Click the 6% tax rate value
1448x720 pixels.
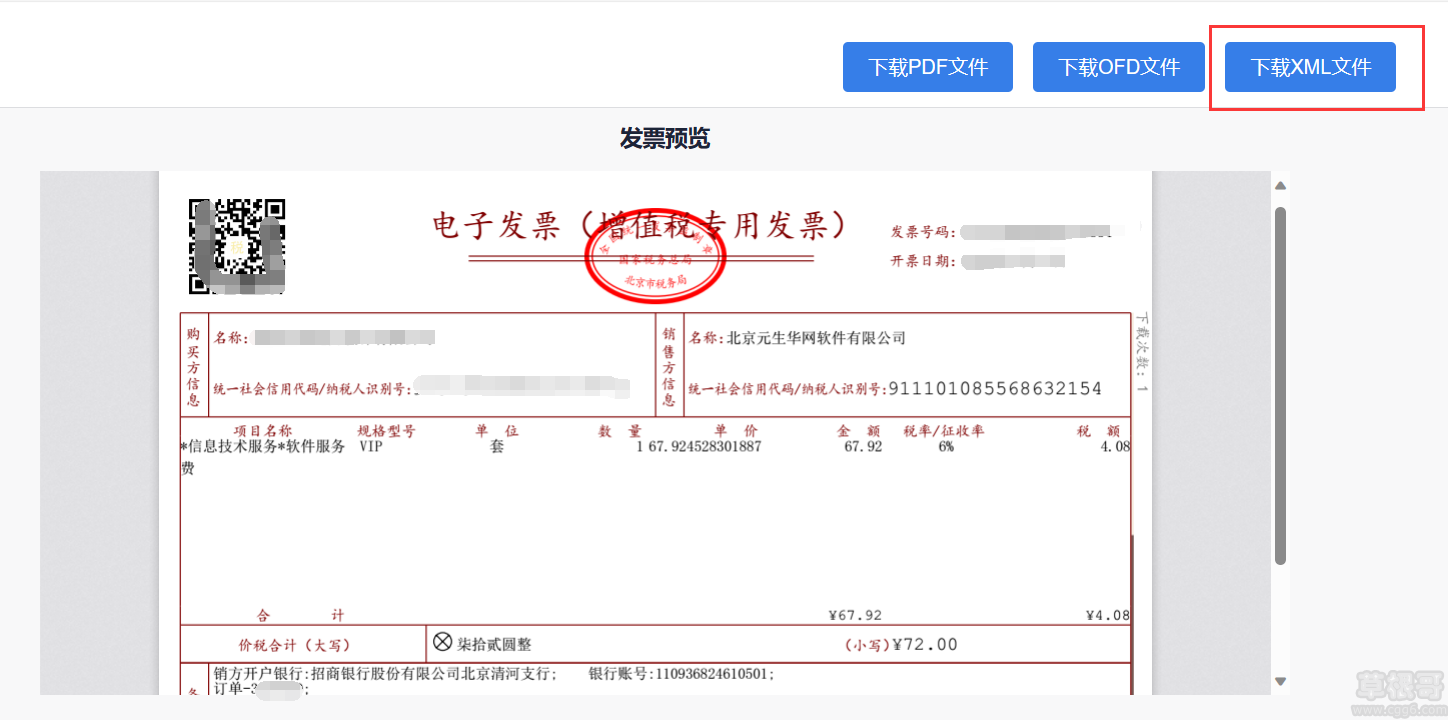(x=945, y=447)
